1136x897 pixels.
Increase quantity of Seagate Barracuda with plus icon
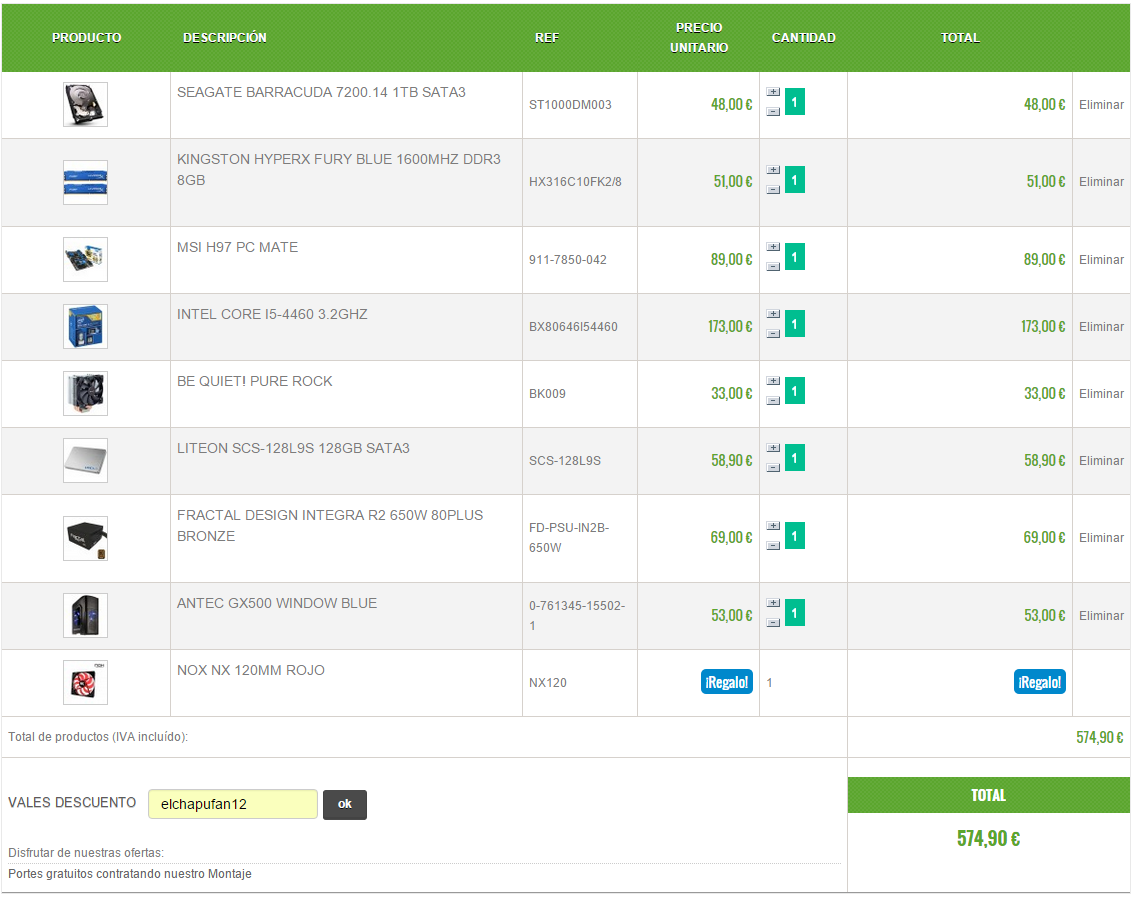773,92
